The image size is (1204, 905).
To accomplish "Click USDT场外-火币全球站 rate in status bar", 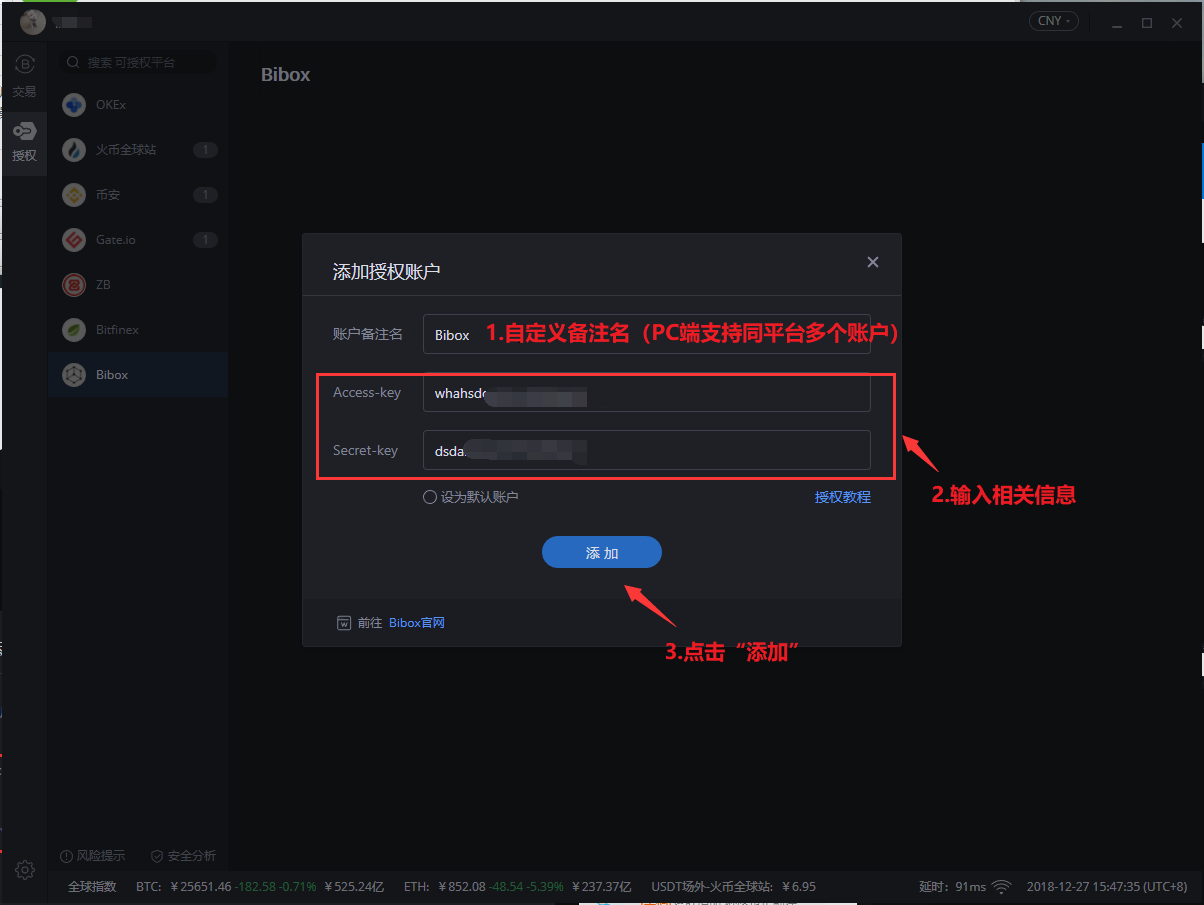I will pos(734,887).
